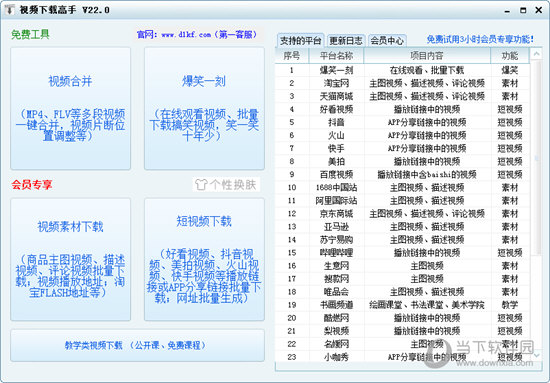Click the scroll down arrow of the list
The height and width of the screenshot is (383, 550).
click(x=536, y=355)
